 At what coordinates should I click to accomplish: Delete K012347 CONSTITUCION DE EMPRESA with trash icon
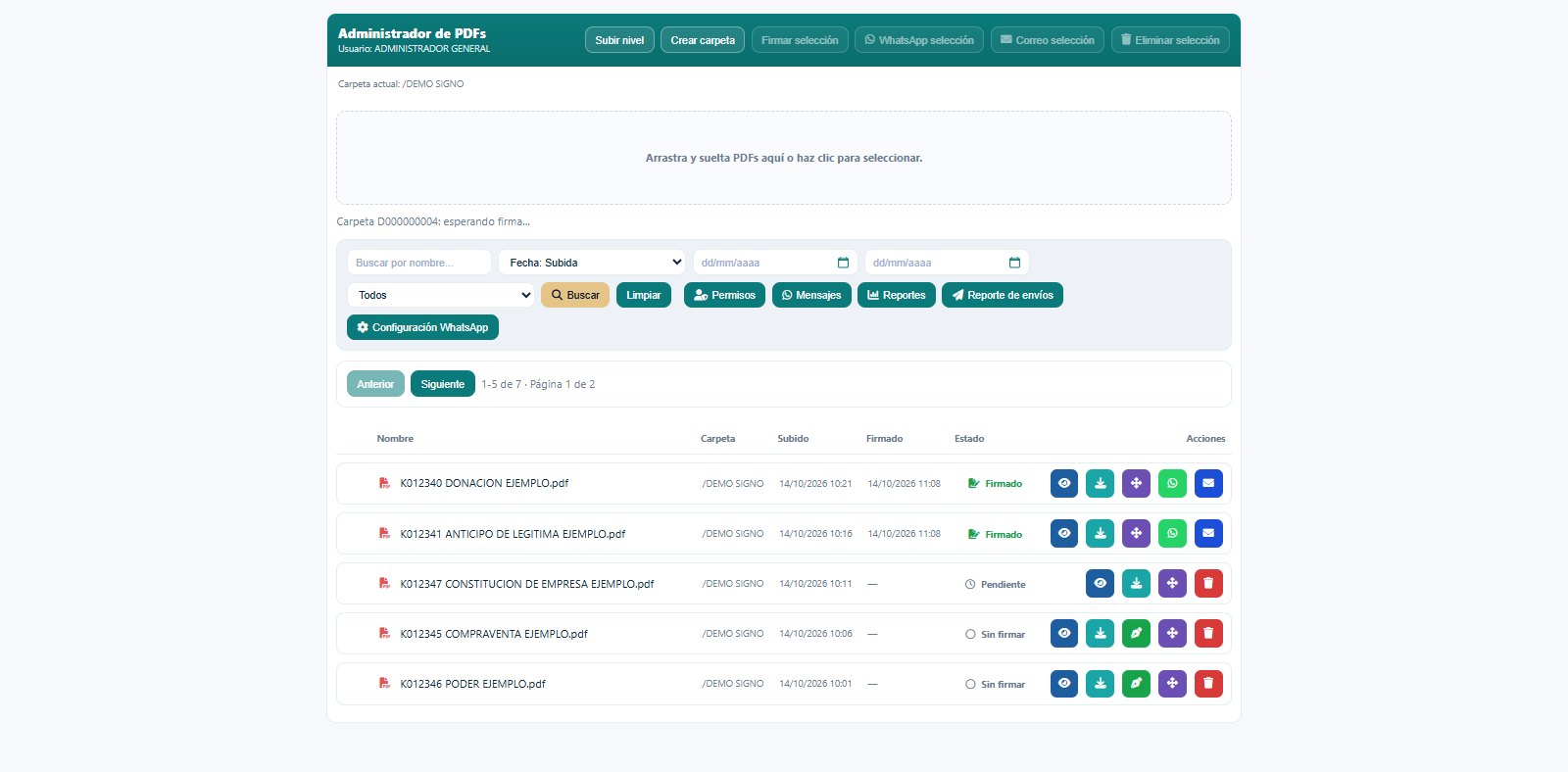[x=1208, y=583]
